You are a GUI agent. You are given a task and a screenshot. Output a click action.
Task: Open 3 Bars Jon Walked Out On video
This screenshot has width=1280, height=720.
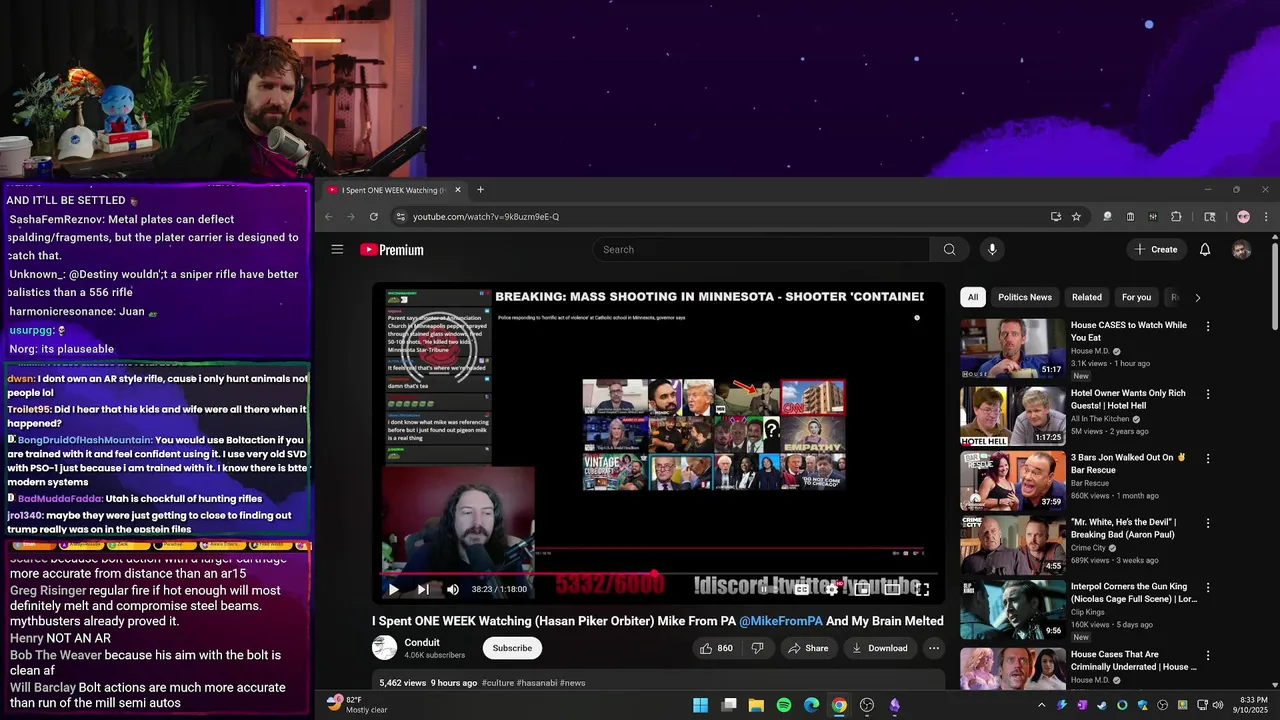[x=1128, y=464]
